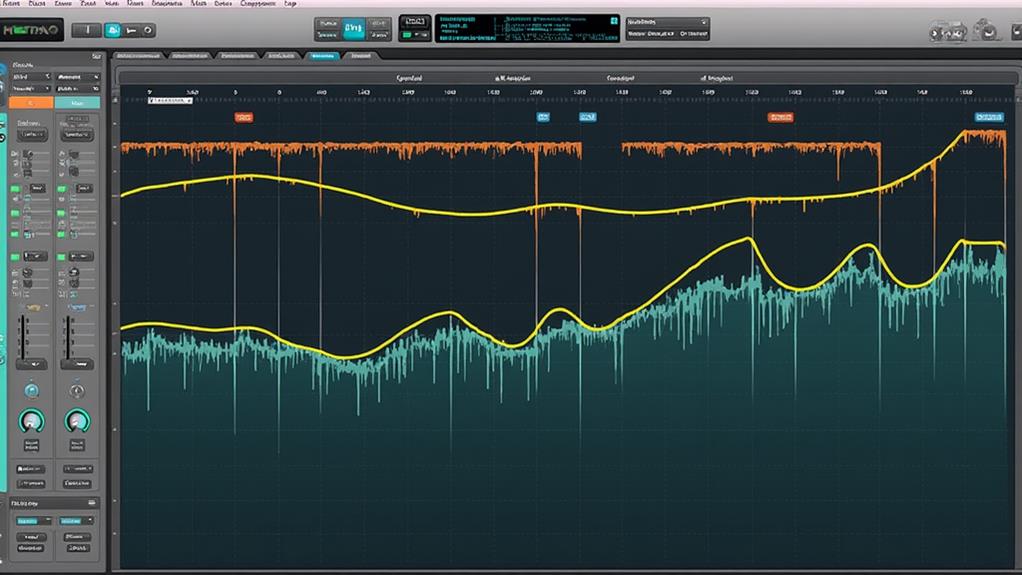Open the first menu in the menu bar

coord(11,3)
